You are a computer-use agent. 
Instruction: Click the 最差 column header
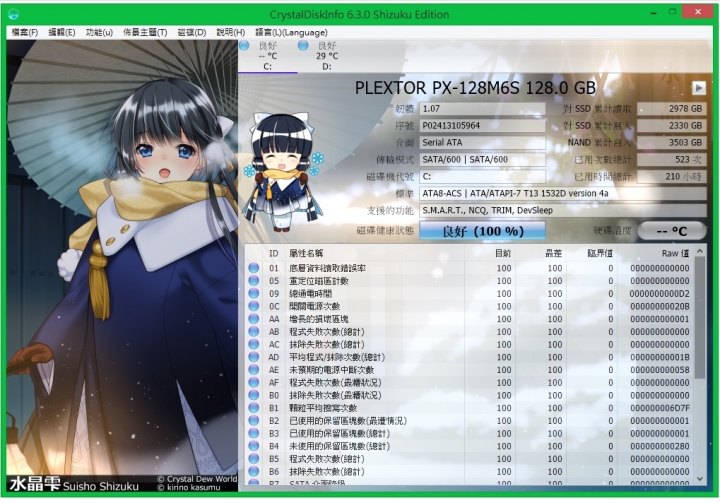click(553, 253)
